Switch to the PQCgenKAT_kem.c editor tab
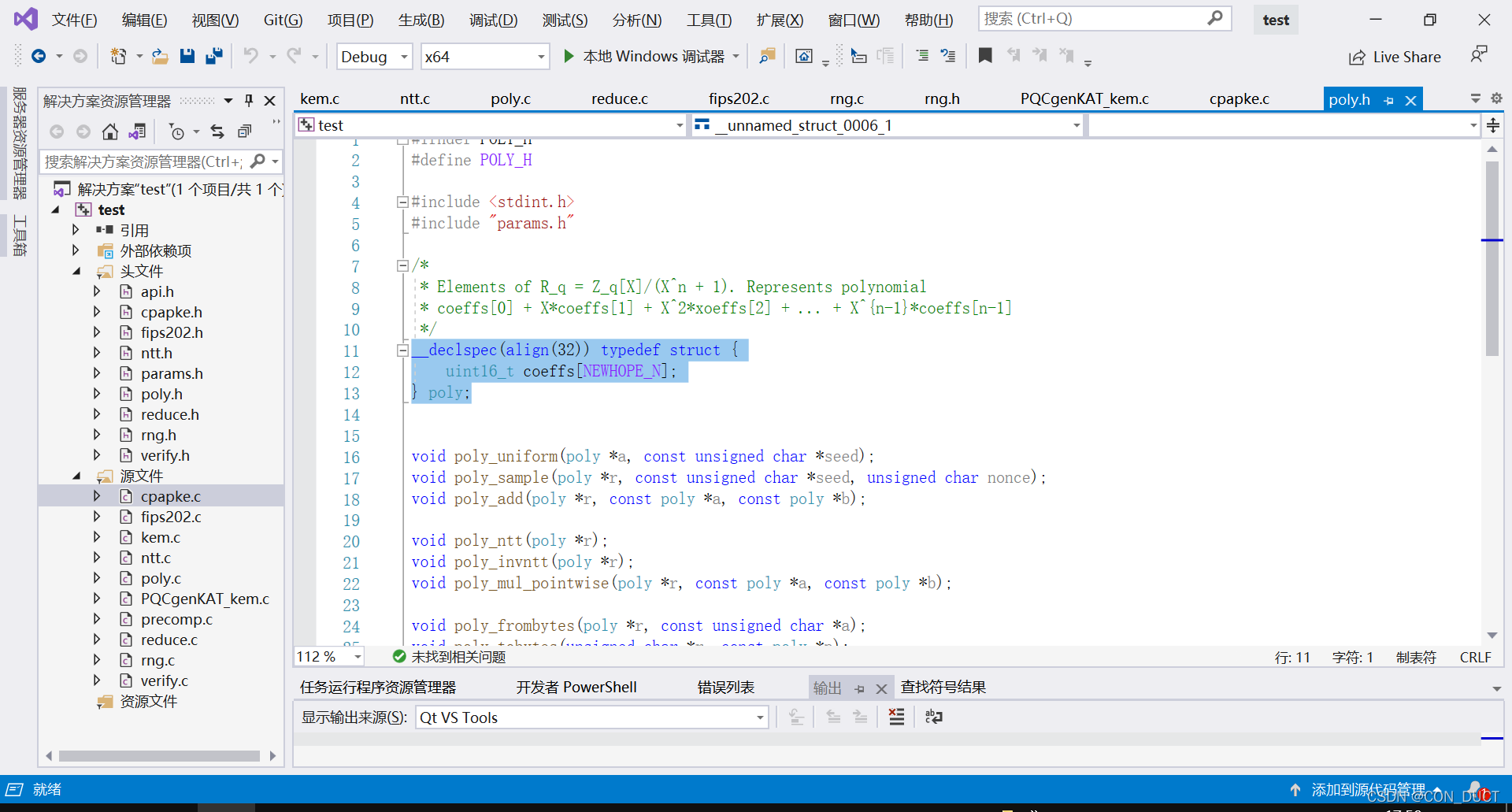The width and height of the screenshot is (1512, 812). coord(1084,99)
